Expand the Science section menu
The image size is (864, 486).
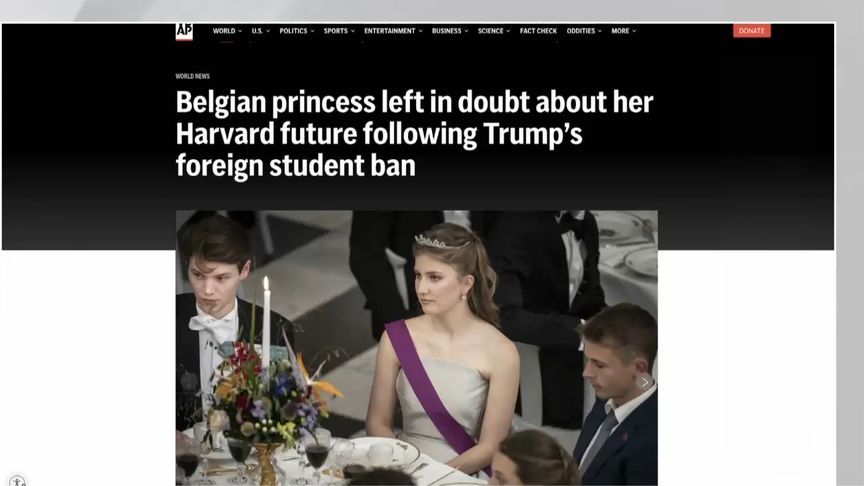[494, 31]
